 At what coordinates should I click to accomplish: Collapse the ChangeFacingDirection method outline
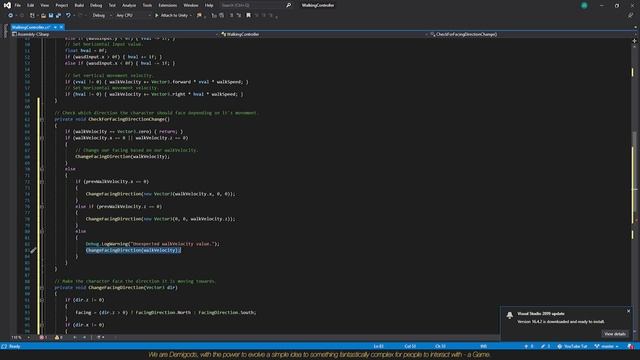pos(42,288)
